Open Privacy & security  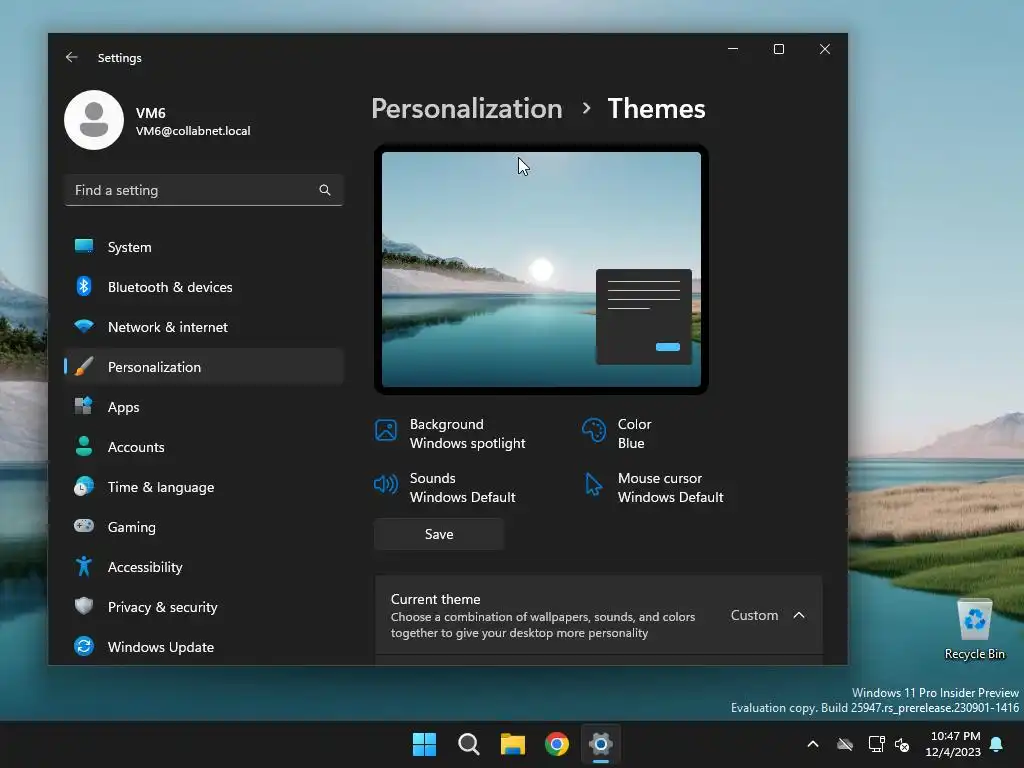(204, 607)
